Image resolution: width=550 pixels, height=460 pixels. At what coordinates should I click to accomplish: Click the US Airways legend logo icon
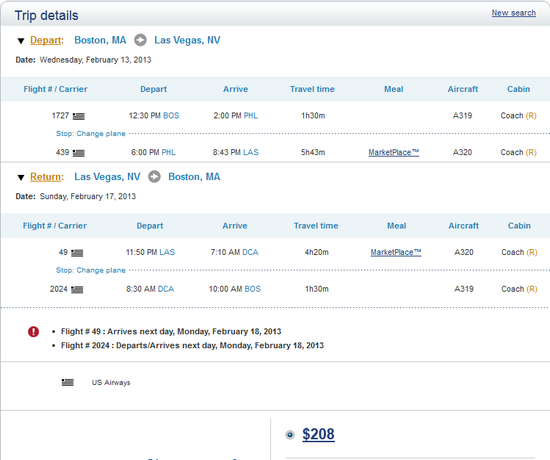pyautogui.click(x=68, y=382)
